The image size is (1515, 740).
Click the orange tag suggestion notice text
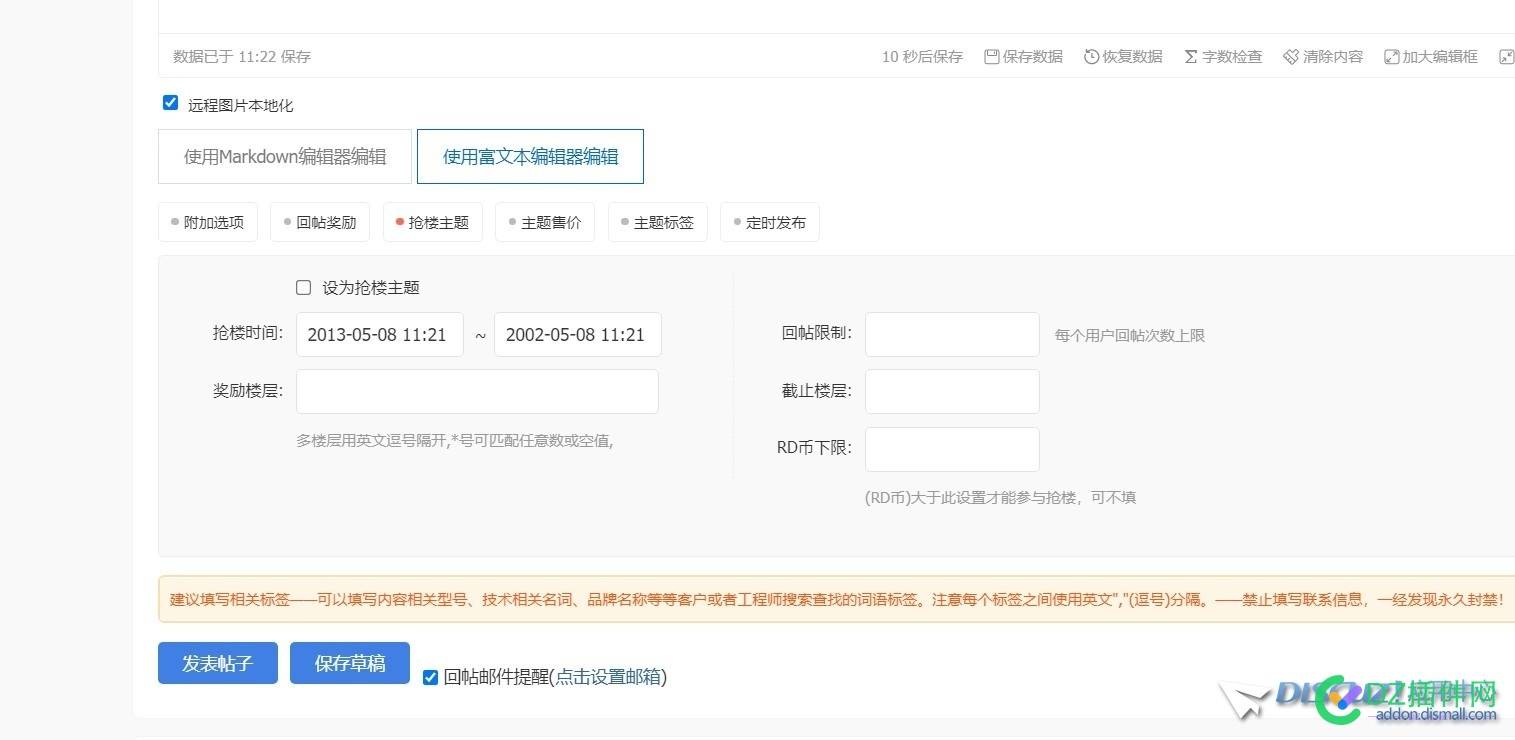[836, 599]
